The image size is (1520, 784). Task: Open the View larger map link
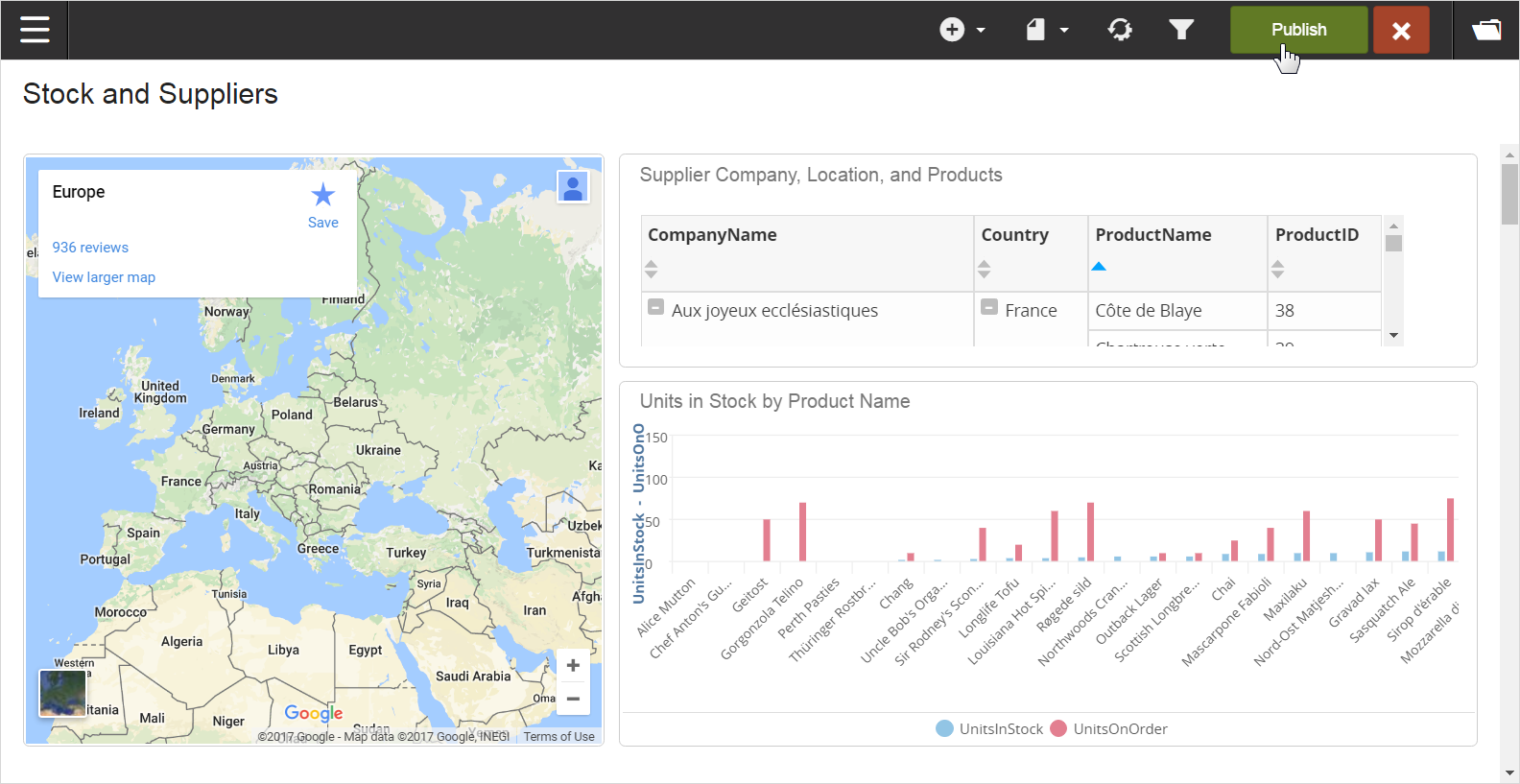click(x=104, y=277)
